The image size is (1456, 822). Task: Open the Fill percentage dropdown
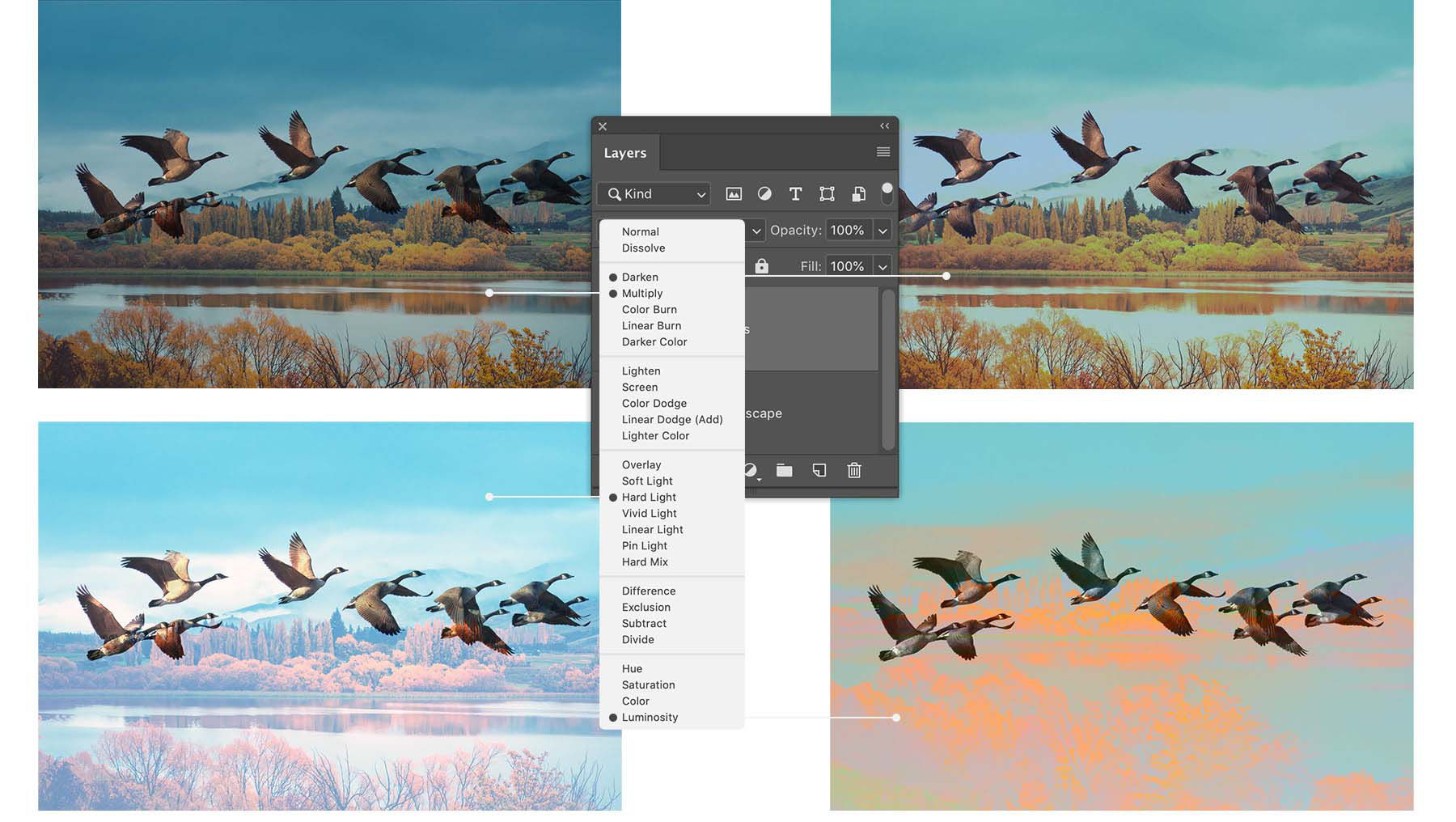(x=882, y=265)
